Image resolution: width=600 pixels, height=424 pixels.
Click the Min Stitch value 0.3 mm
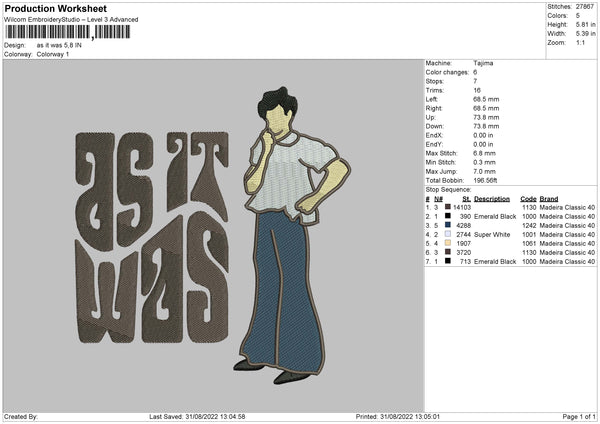point(484,162)
